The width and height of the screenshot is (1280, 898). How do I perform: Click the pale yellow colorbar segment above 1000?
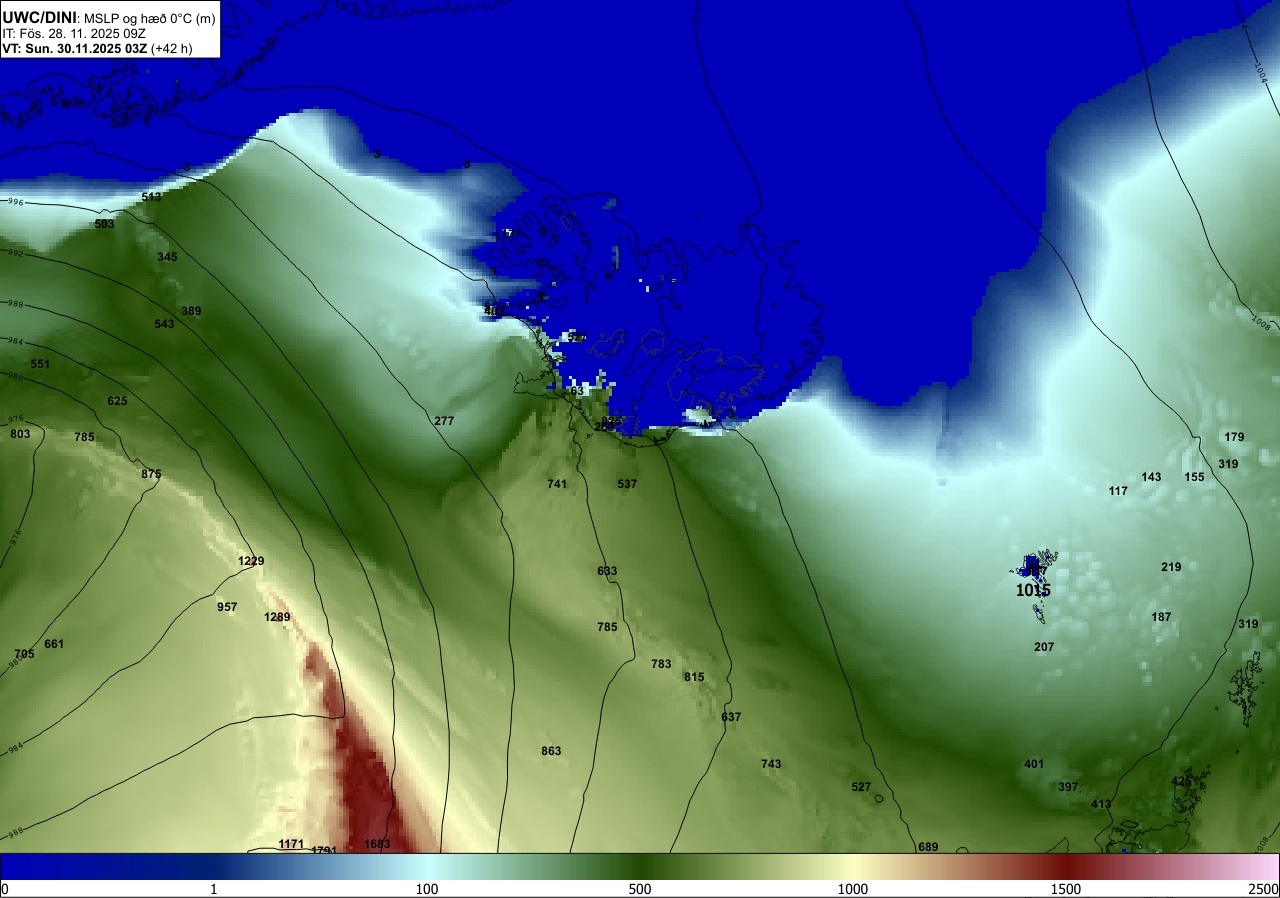(853, 866)
